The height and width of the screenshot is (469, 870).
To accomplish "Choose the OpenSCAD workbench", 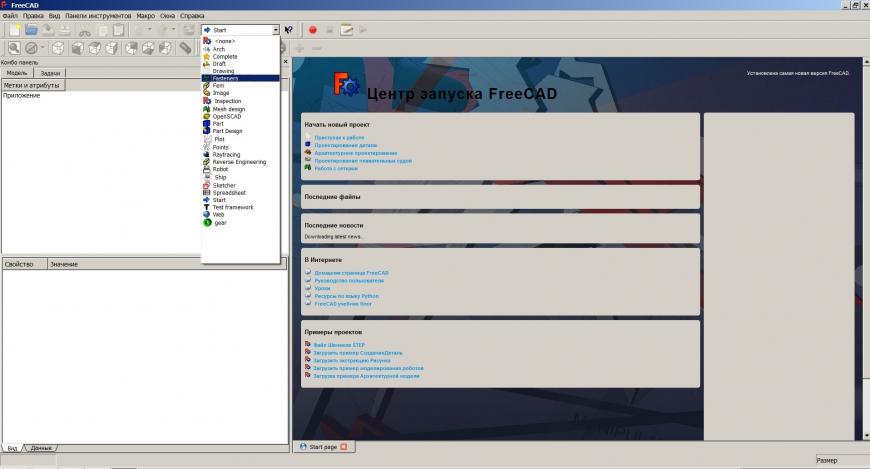I will click(240, 117).
